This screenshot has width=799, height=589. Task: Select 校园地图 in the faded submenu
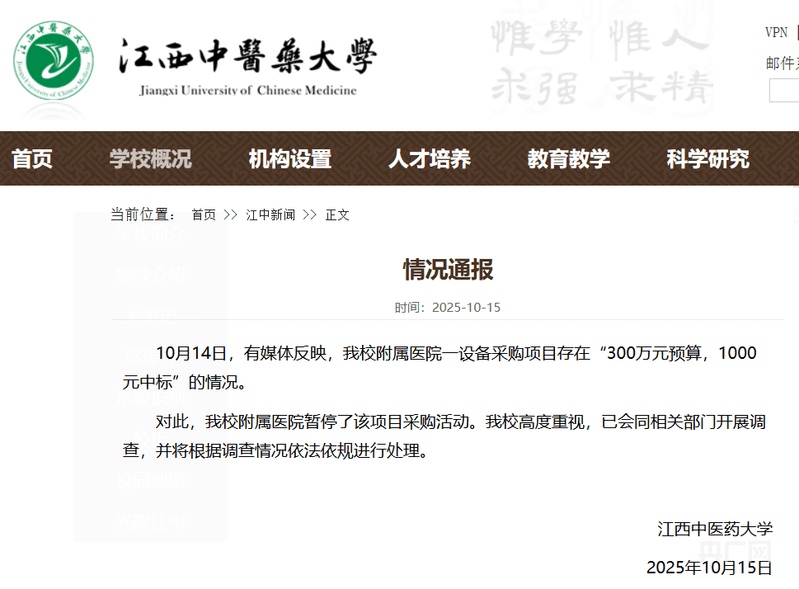(150, 480)
